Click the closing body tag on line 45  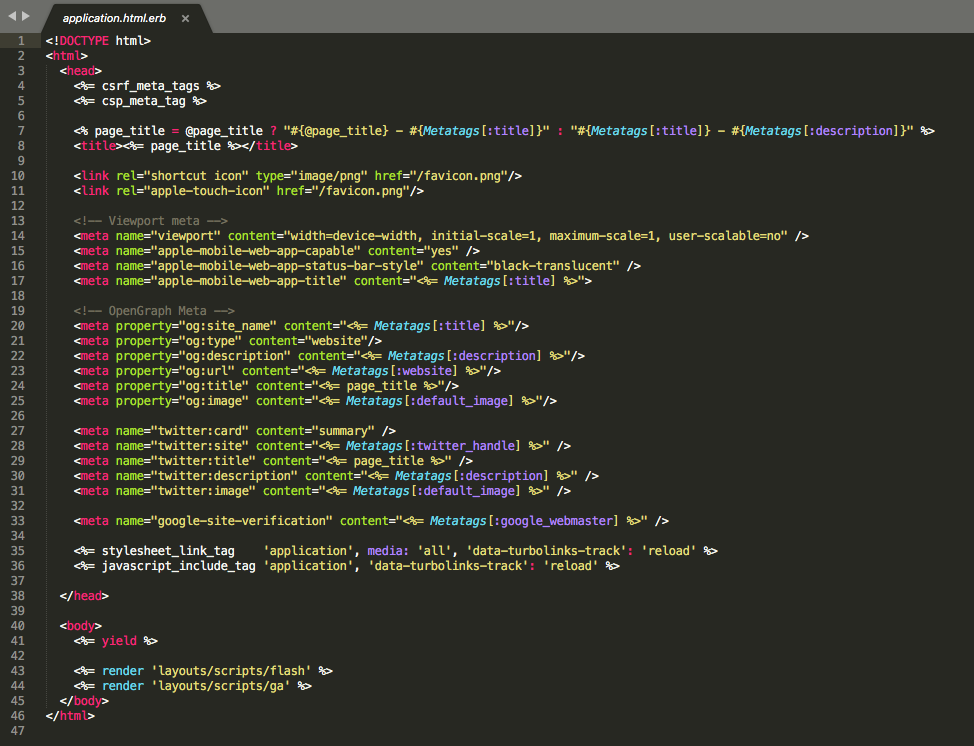tap(84, 701)
